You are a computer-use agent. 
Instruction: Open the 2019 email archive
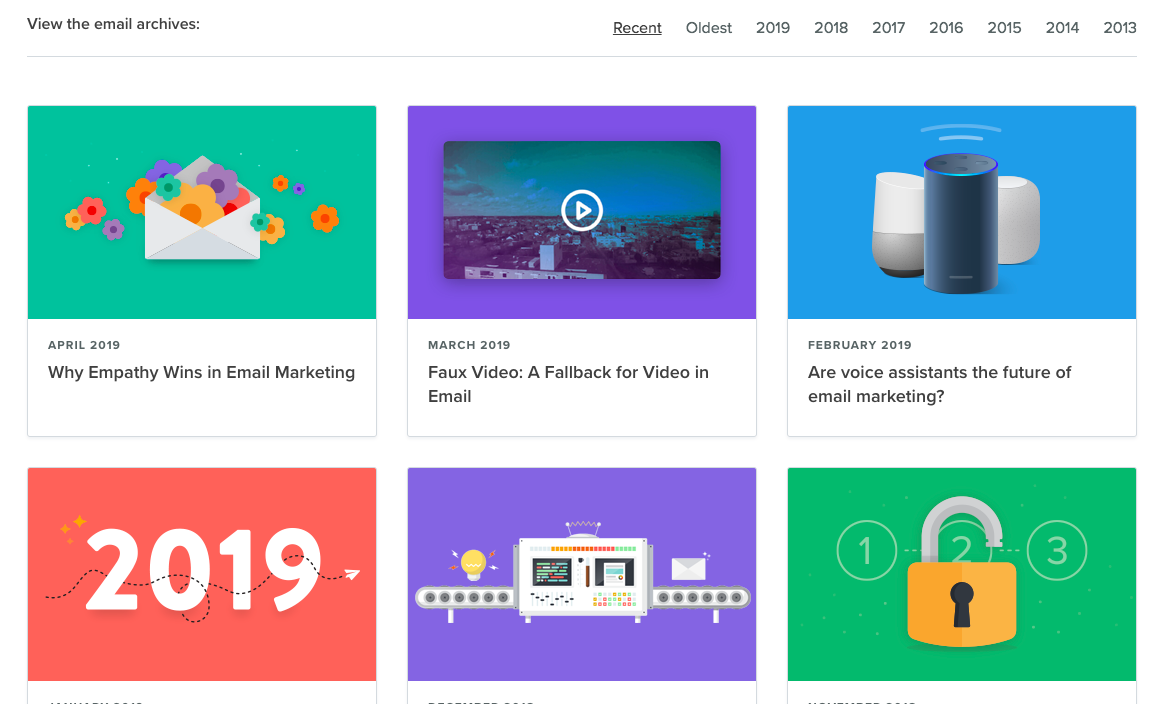(x=773, y=28)
